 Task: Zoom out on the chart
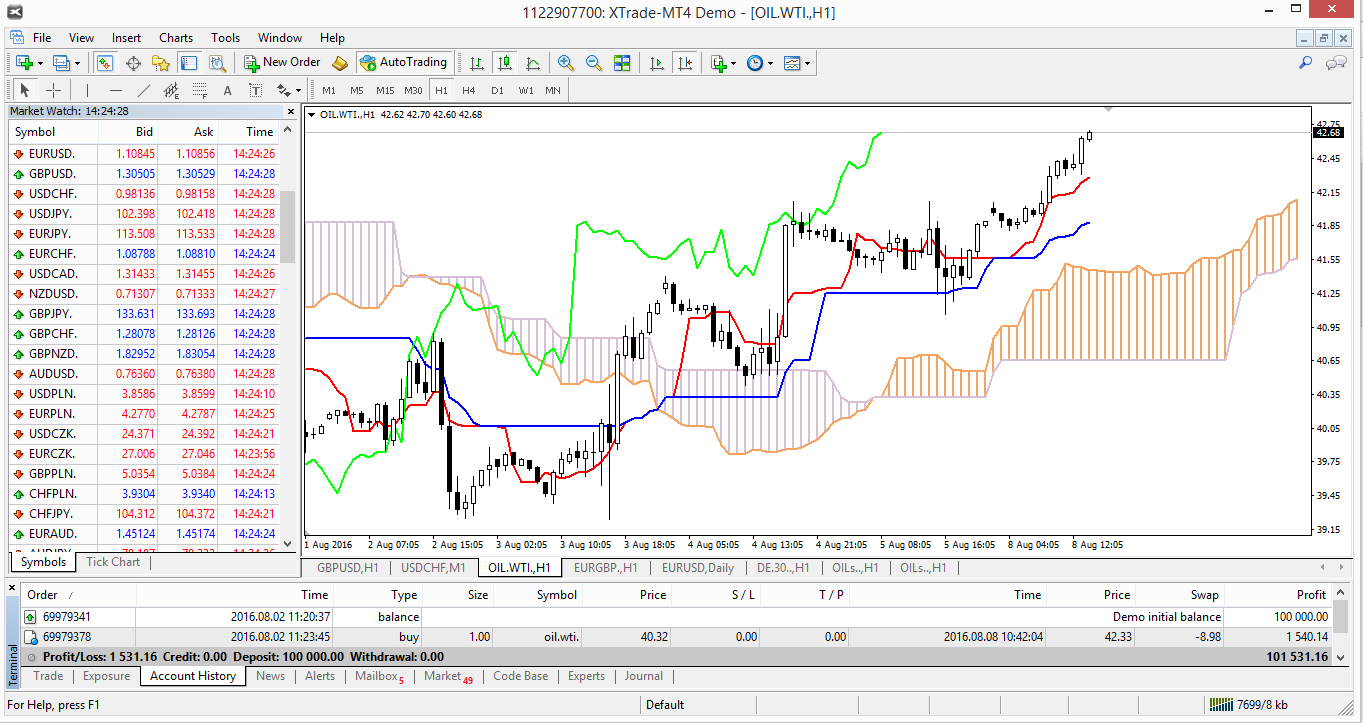click(x=594, y=63)
